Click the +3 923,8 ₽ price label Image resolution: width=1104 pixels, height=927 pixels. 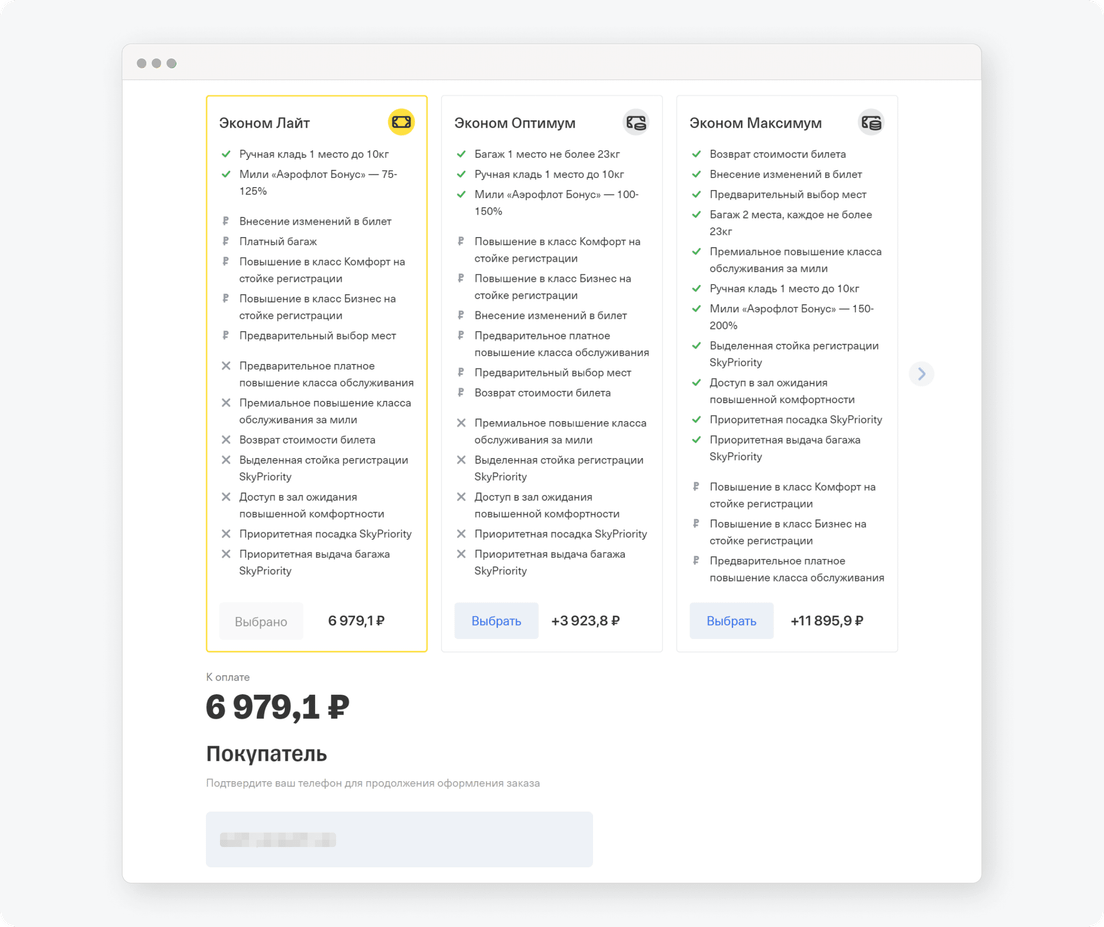click(585, 621)
